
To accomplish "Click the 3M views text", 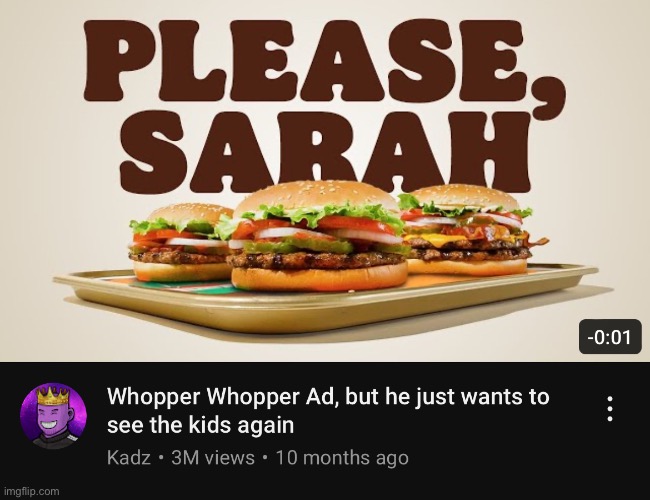I will (x=213, y=458).
